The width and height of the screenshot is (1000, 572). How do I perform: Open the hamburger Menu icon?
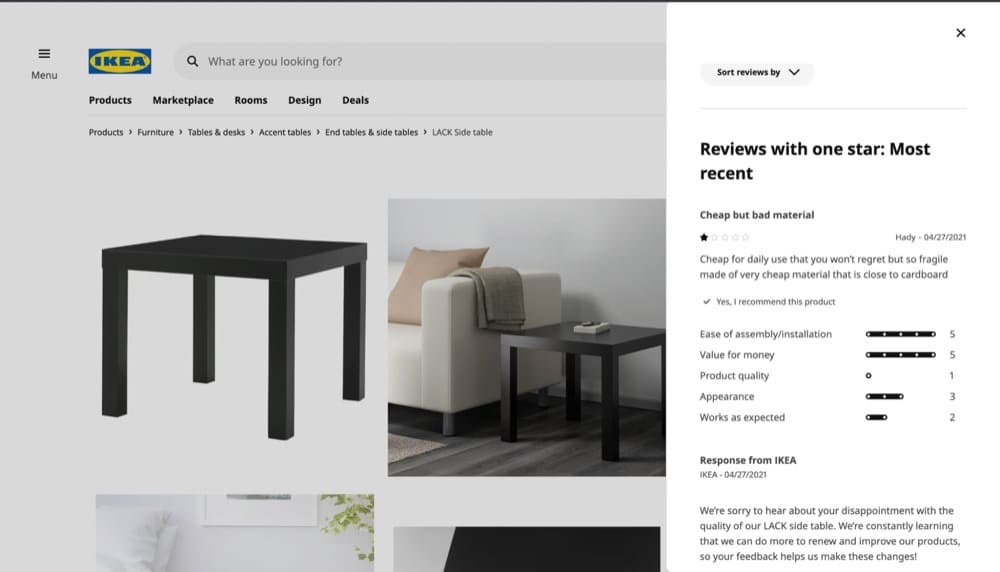(x=44, y=54)
